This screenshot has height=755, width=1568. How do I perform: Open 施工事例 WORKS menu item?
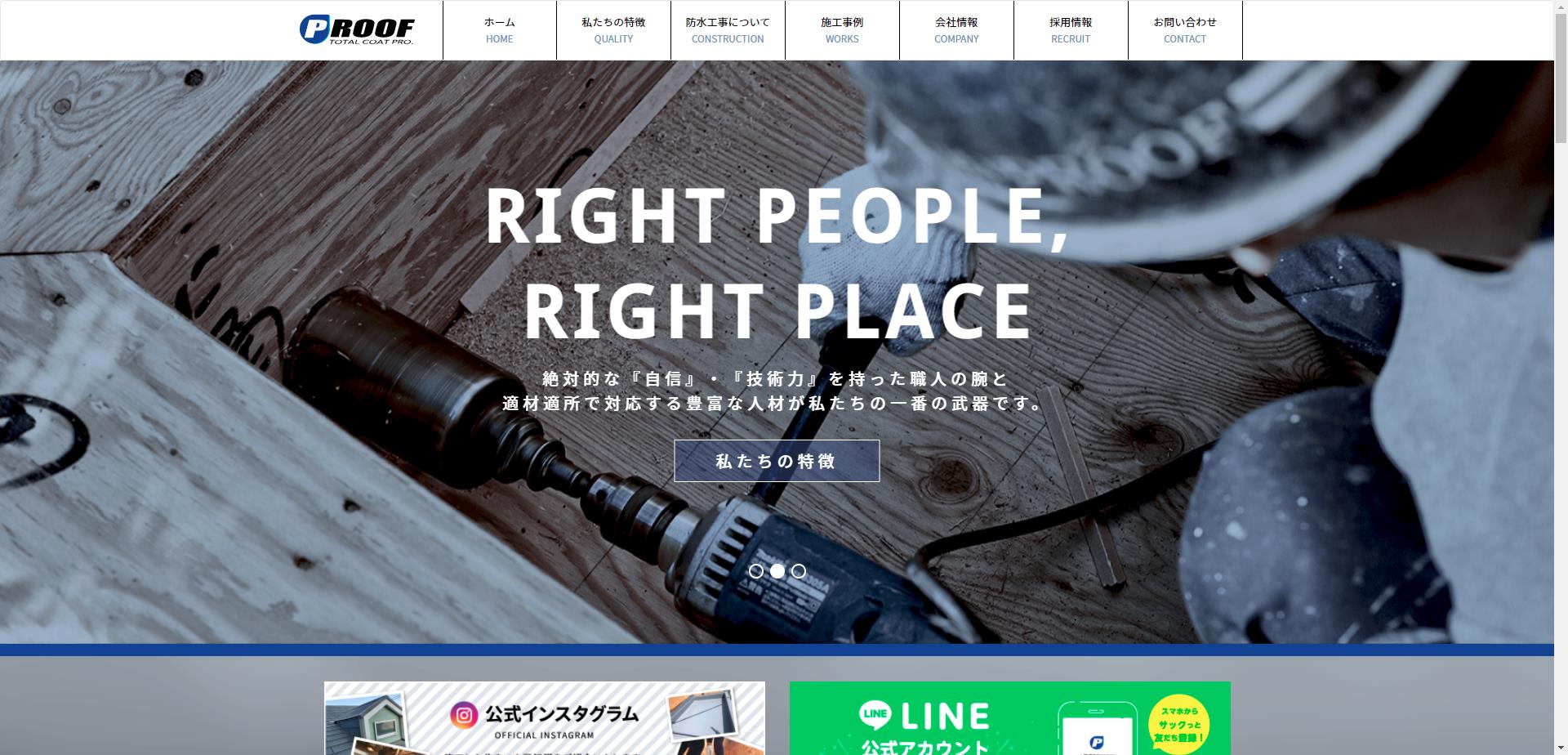842,30
